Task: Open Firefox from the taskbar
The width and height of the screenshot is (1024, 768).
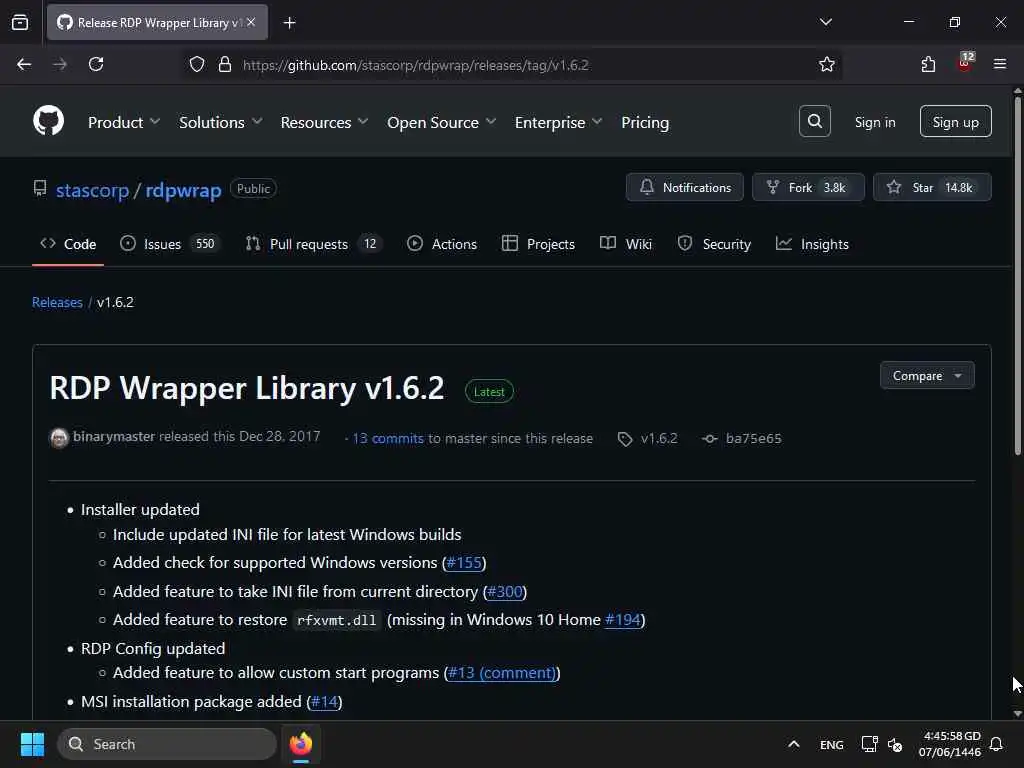Action: pyautogui.click(x=300, y=744)
